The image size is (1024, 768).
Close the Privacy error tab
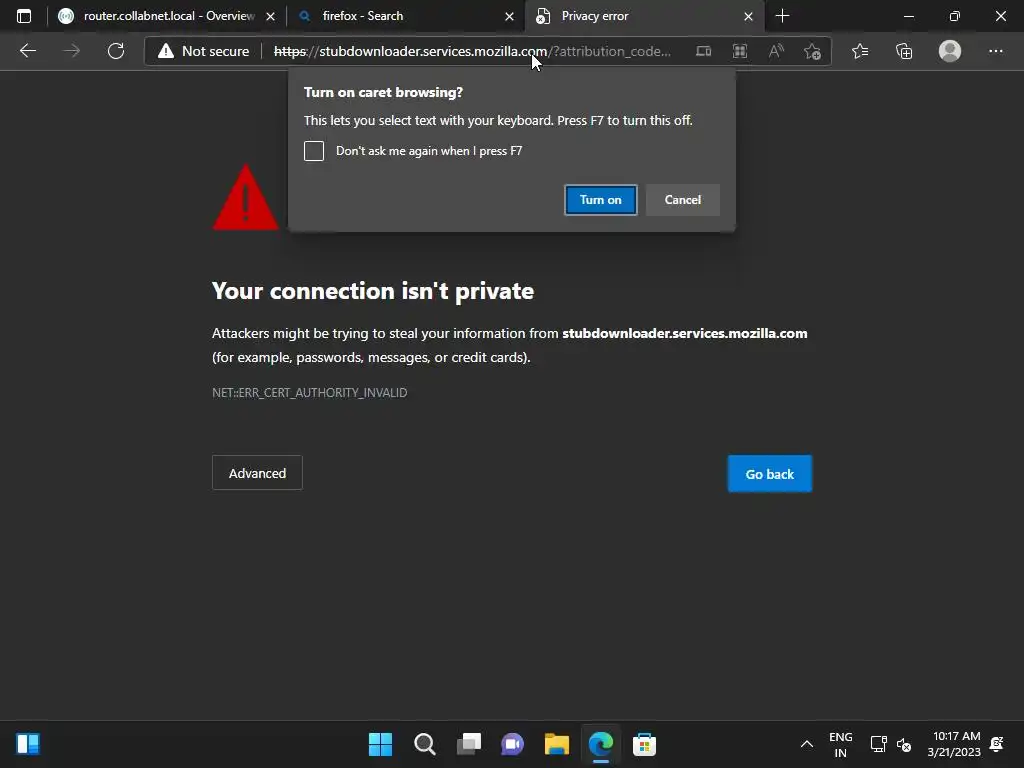[748, 16]
